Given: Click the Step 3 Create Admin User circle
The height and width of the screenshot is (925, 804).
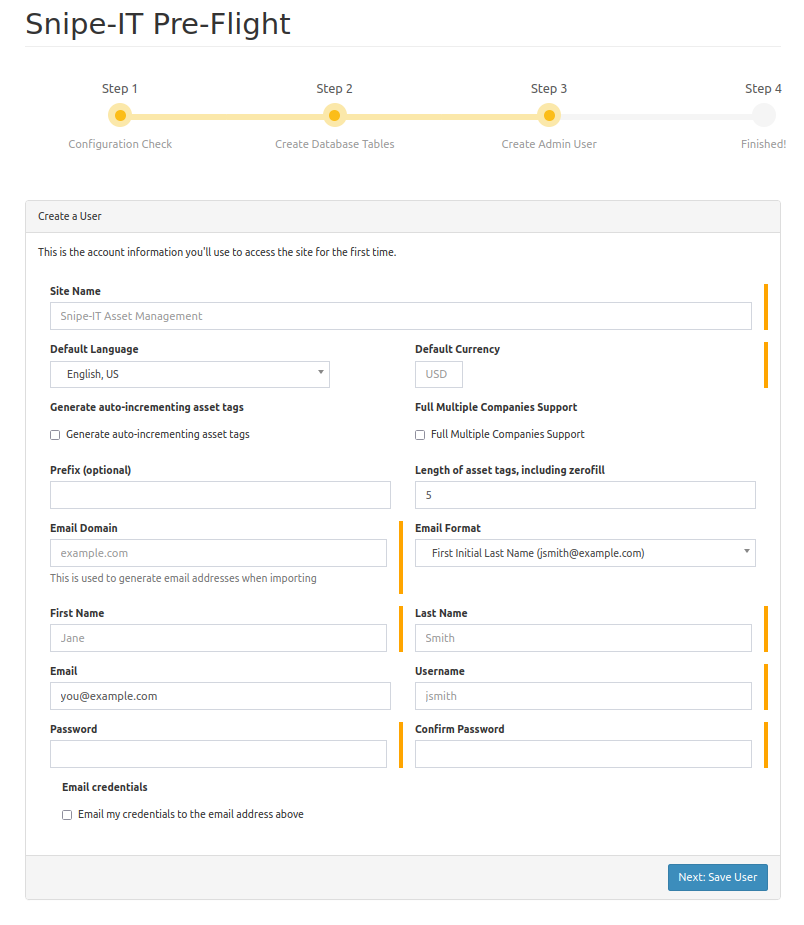Looking at the screenshot, I should (x=549, y=116).
